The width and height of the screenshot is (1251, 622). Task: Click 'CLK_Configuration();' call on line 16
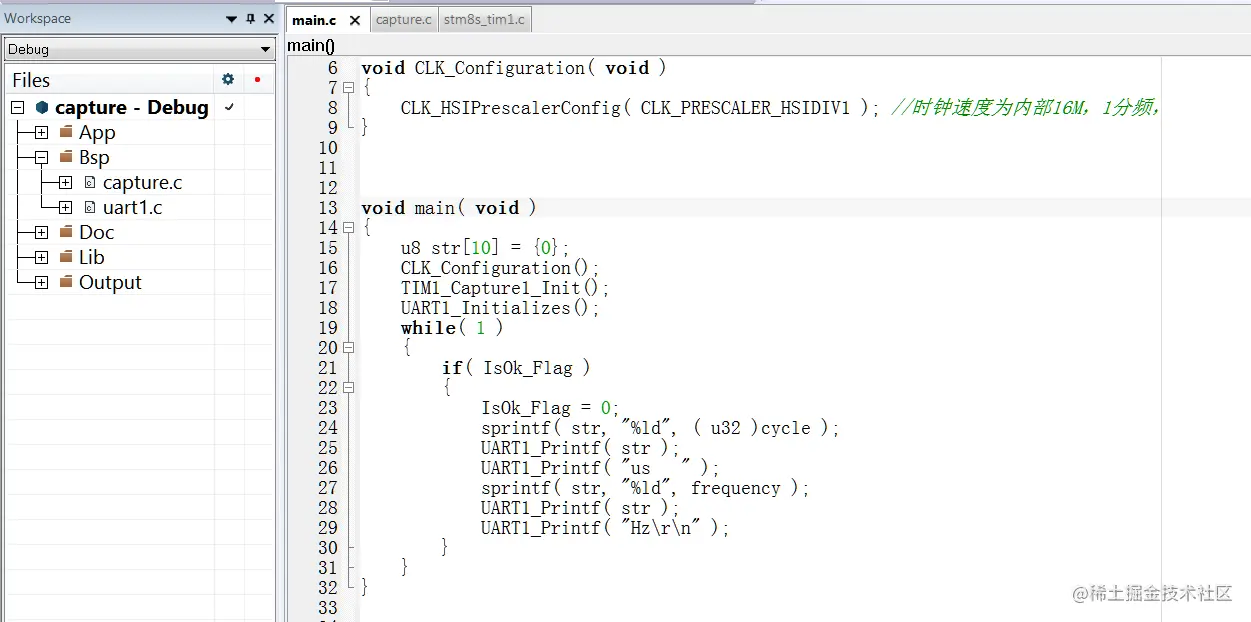coord(500,268)
